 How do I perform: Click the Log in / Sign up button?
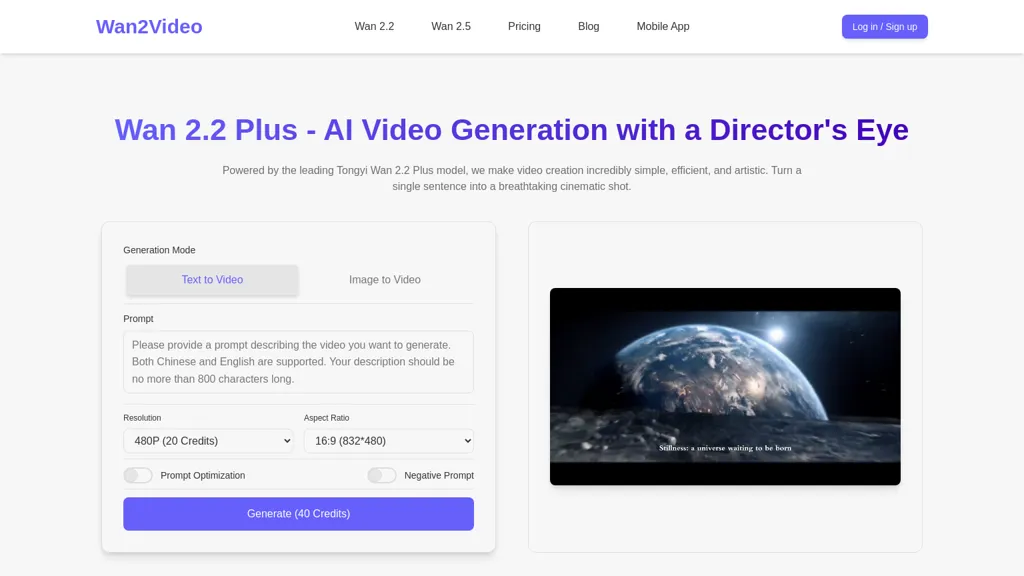(884, 27)
